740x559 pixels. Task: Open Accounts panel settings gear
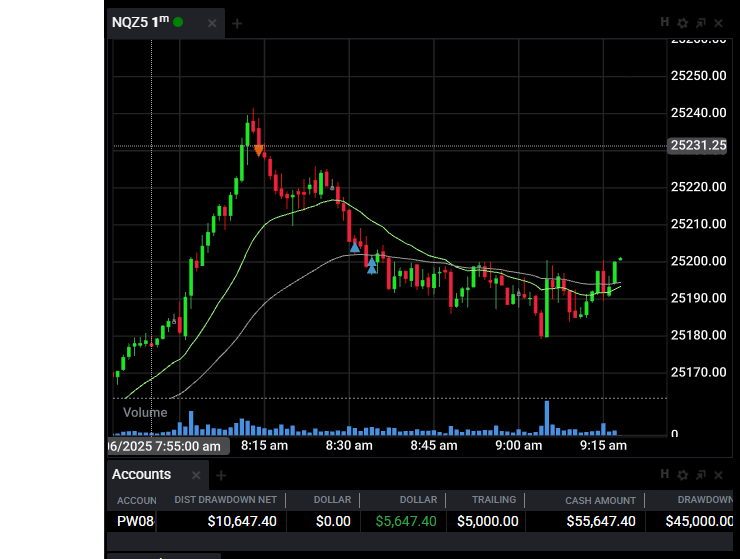pyautogui.click(x=682, y=475)
